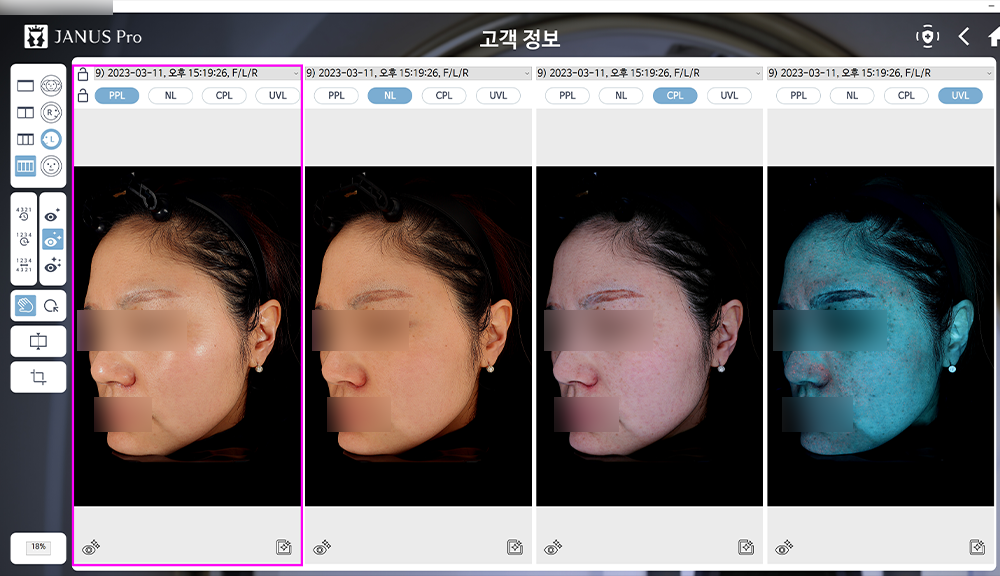Click the 1234 clock ordering icon
This screenshot has height=576, width=1000.
24,239
